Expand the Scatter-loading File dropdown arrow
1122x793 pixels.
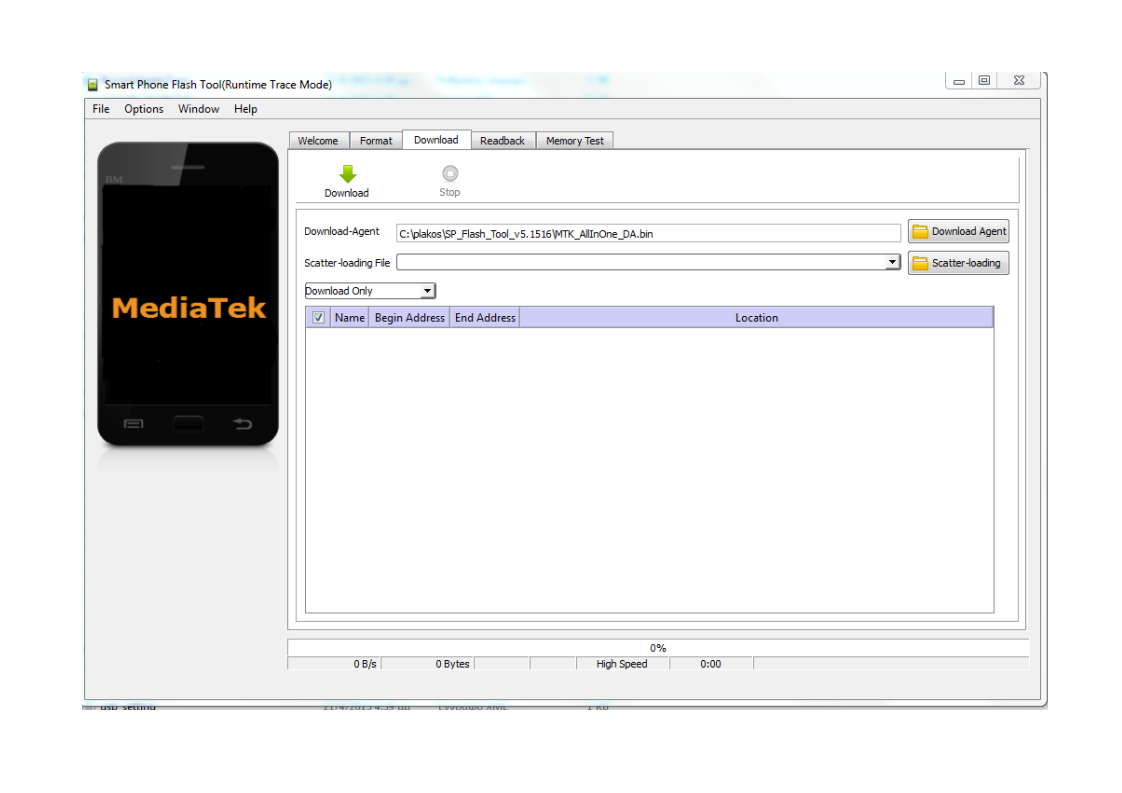(892, 262)
